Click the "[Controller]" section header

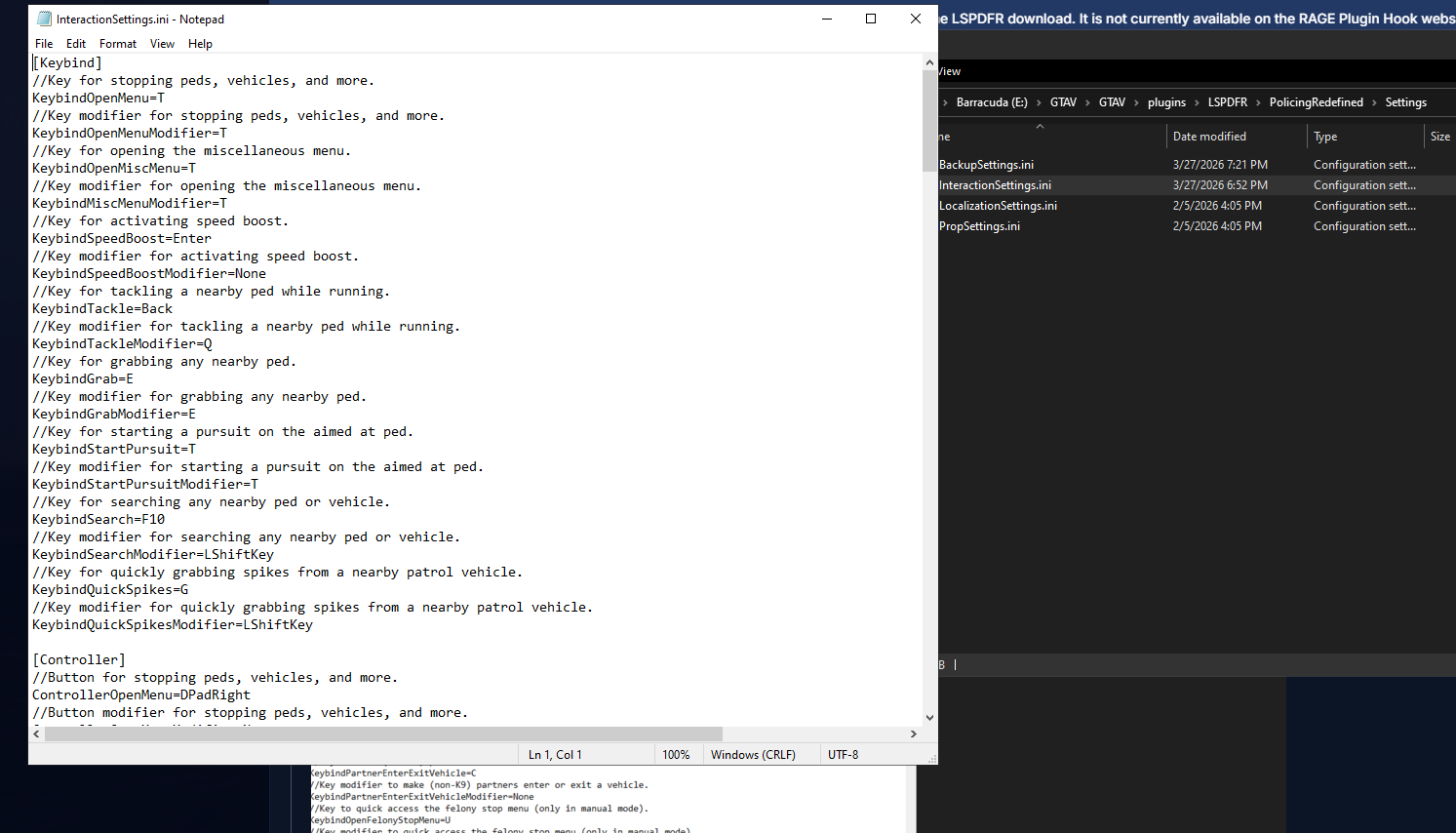point(79,660)
